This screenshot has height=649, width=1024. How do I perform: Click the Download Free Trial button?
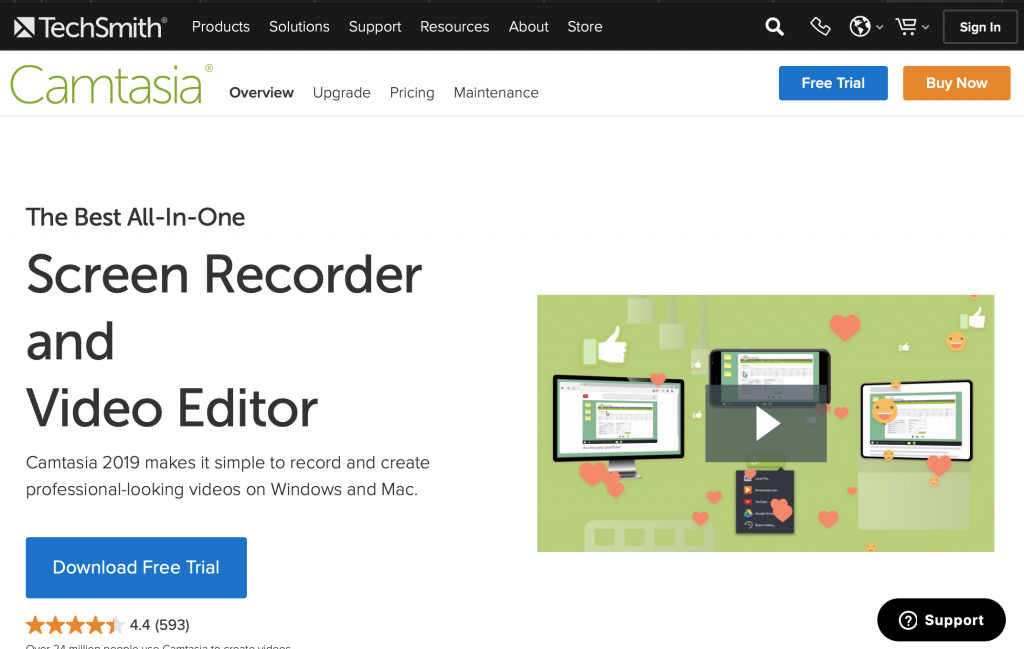tap(136, 567)
